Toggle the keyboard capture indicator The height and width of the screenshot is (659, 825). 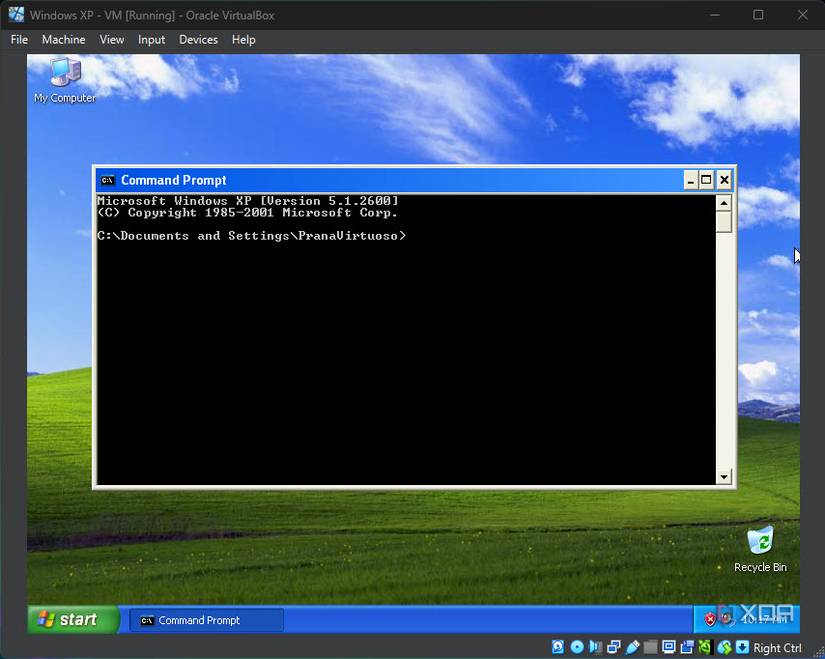coord(740,647)
